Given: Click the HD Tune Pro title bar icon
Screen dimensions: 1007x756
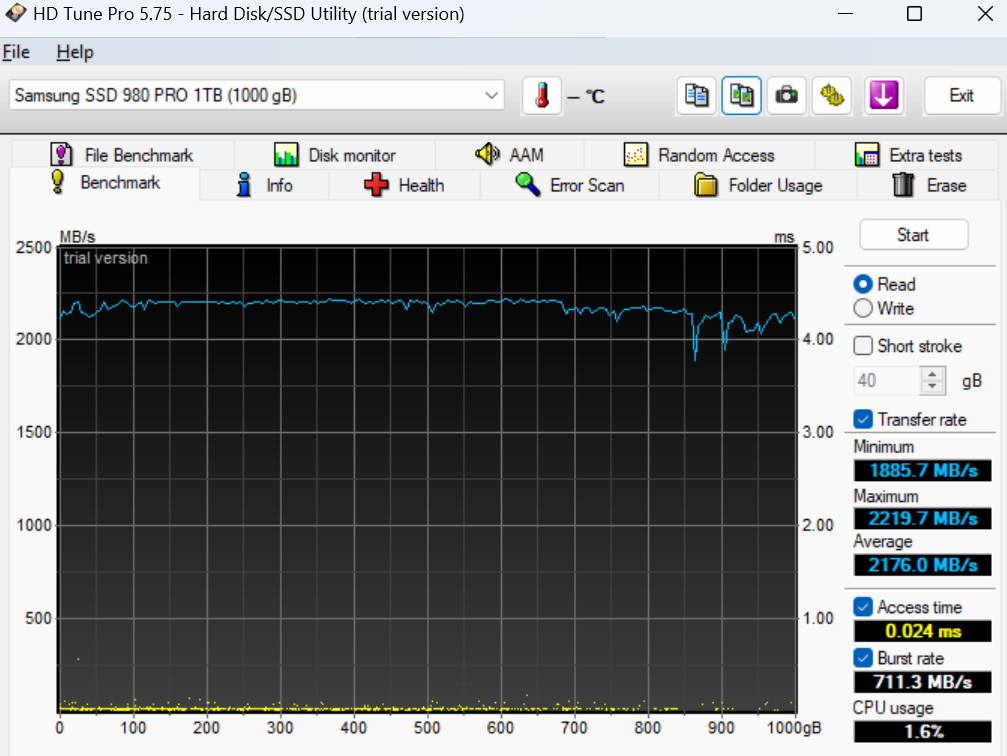Looking at the screenshot, I should 15,13.
